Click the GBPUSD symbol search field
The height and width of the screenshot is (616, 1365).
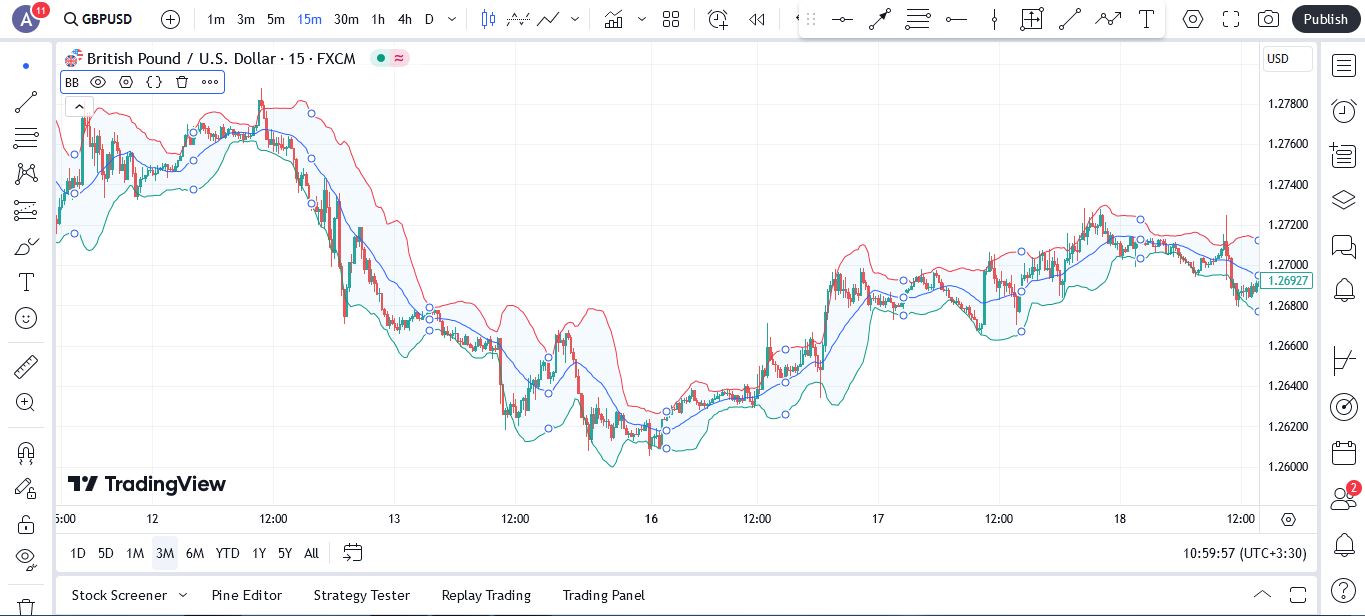coord(98,19)
